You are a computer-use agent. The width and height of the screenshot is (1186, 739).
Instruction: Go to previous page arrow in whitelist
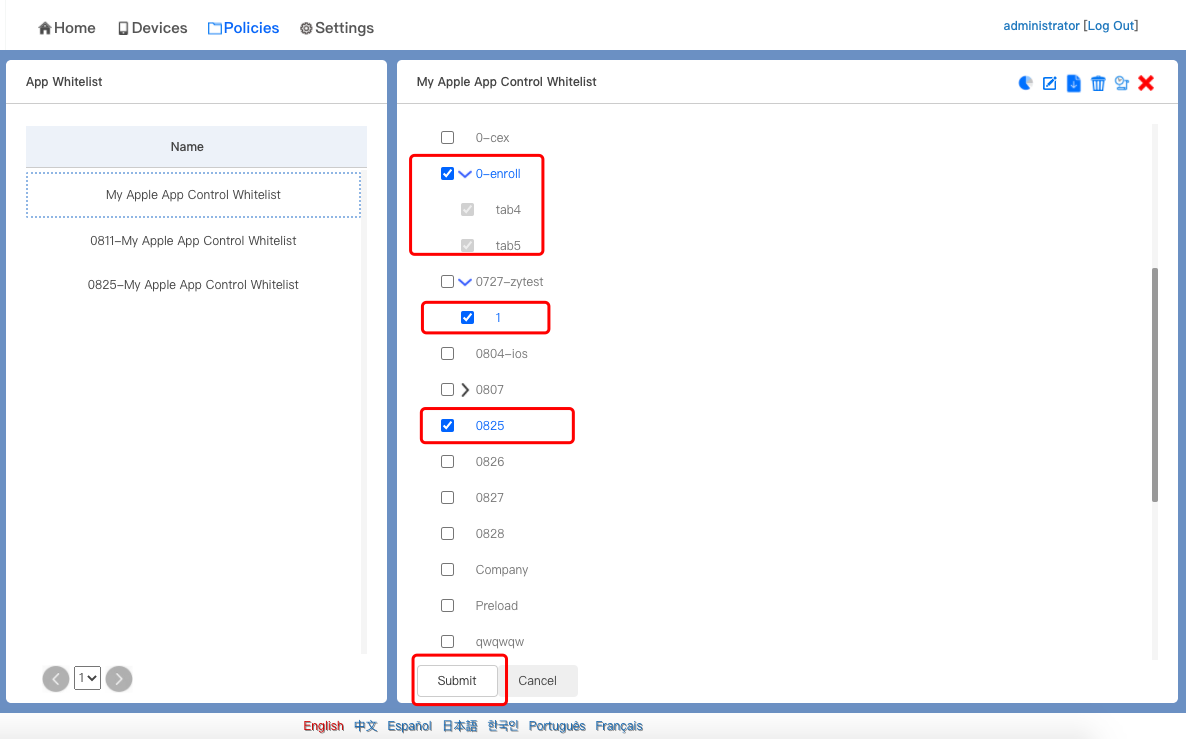pos(56,679)
